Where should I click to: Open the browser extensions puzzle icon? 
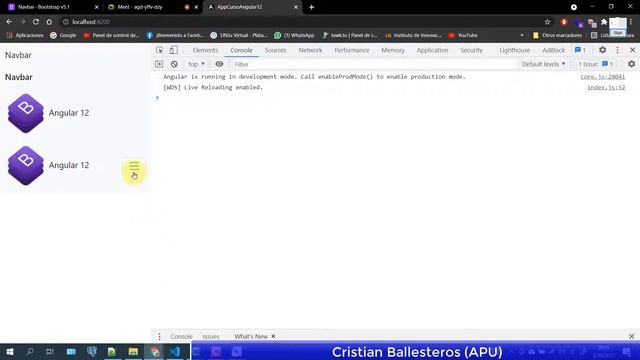[x=604, y=22]
